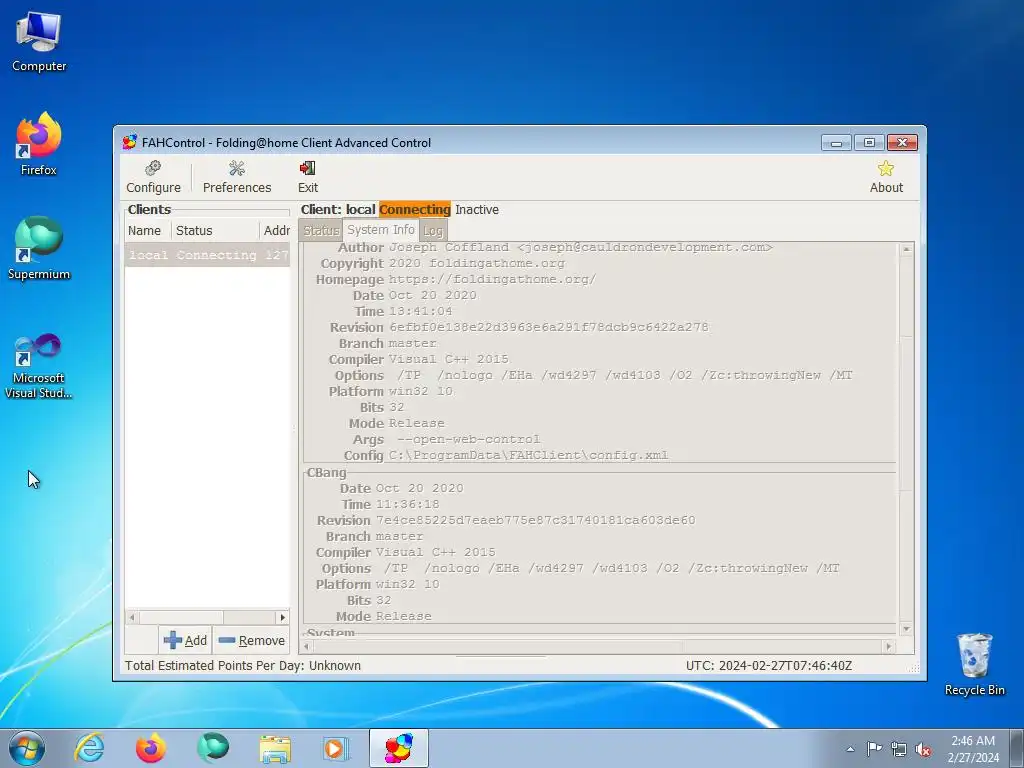Click the Connecting status label
This screenshot has width=1024, height=768.
coord(415,210)
